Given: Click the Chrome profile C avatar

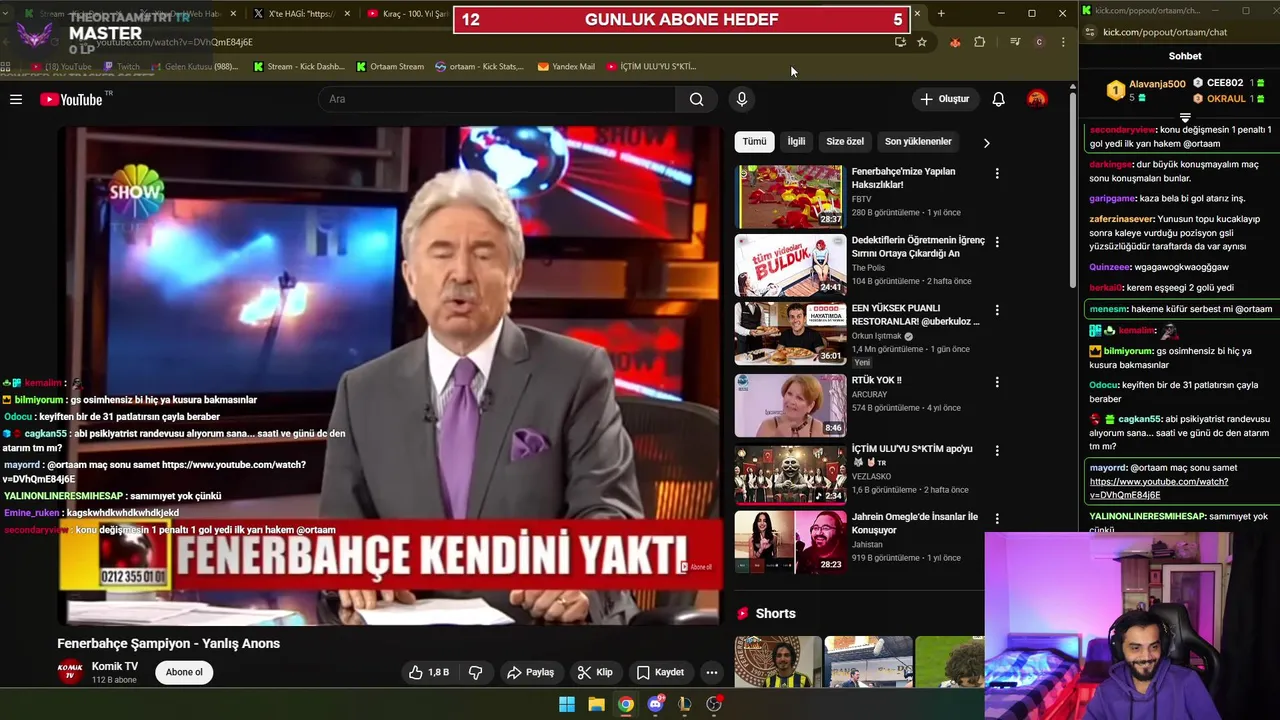Looking at the screenshot, I should [x=1039, y=42].
